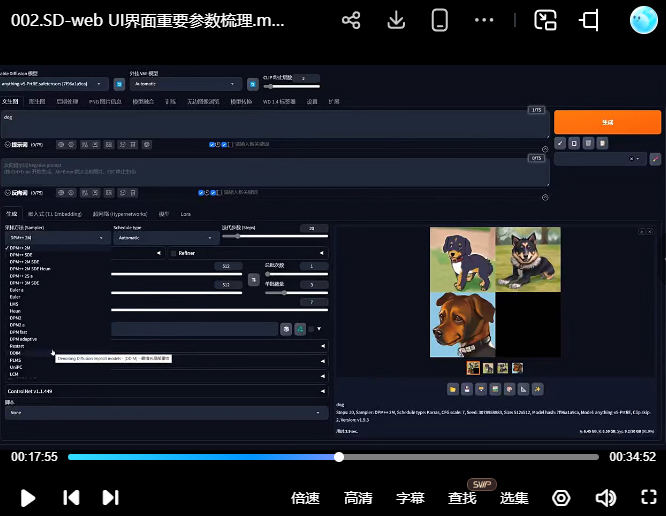Viewport: 666px width, 516px height.
Task: Open the output folder icon below the gallery
Action: click(453, 388)
